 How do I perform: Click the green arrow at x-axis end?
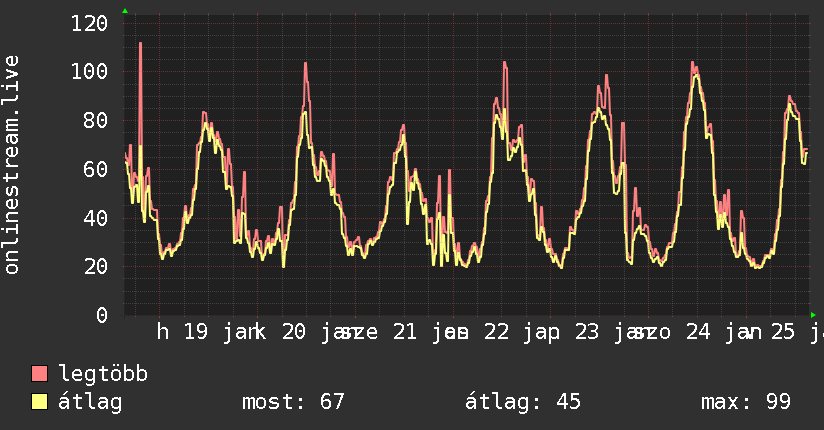click(813, 315)
